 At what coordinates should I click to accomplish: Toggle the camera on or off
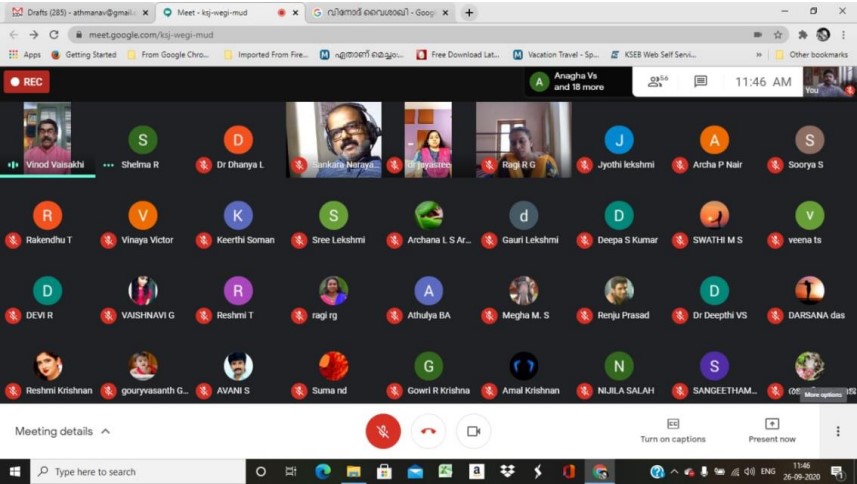[x=473, y=431]
